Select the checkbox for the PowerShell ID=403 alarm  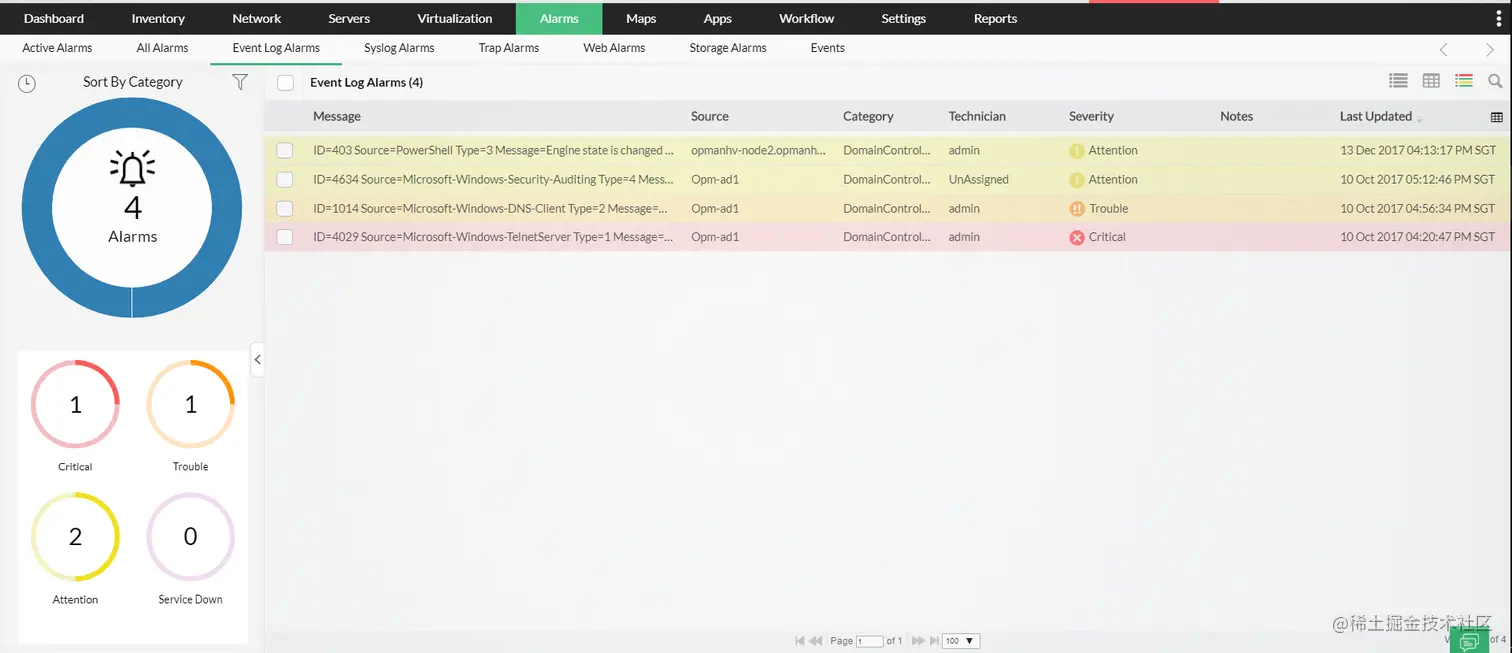285,150
